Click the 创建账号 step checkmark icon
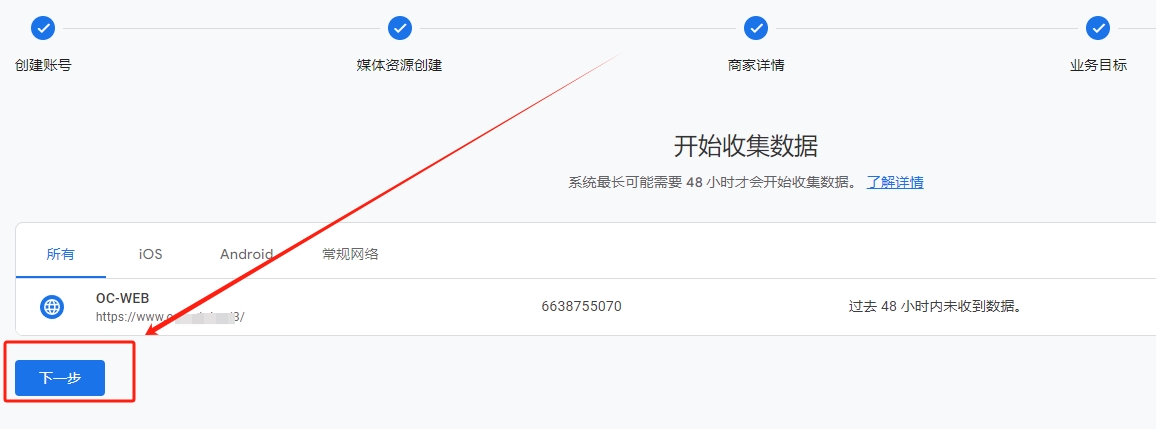Image resolution: width=1156 pixels, height=429 pixels. (43, 29)
